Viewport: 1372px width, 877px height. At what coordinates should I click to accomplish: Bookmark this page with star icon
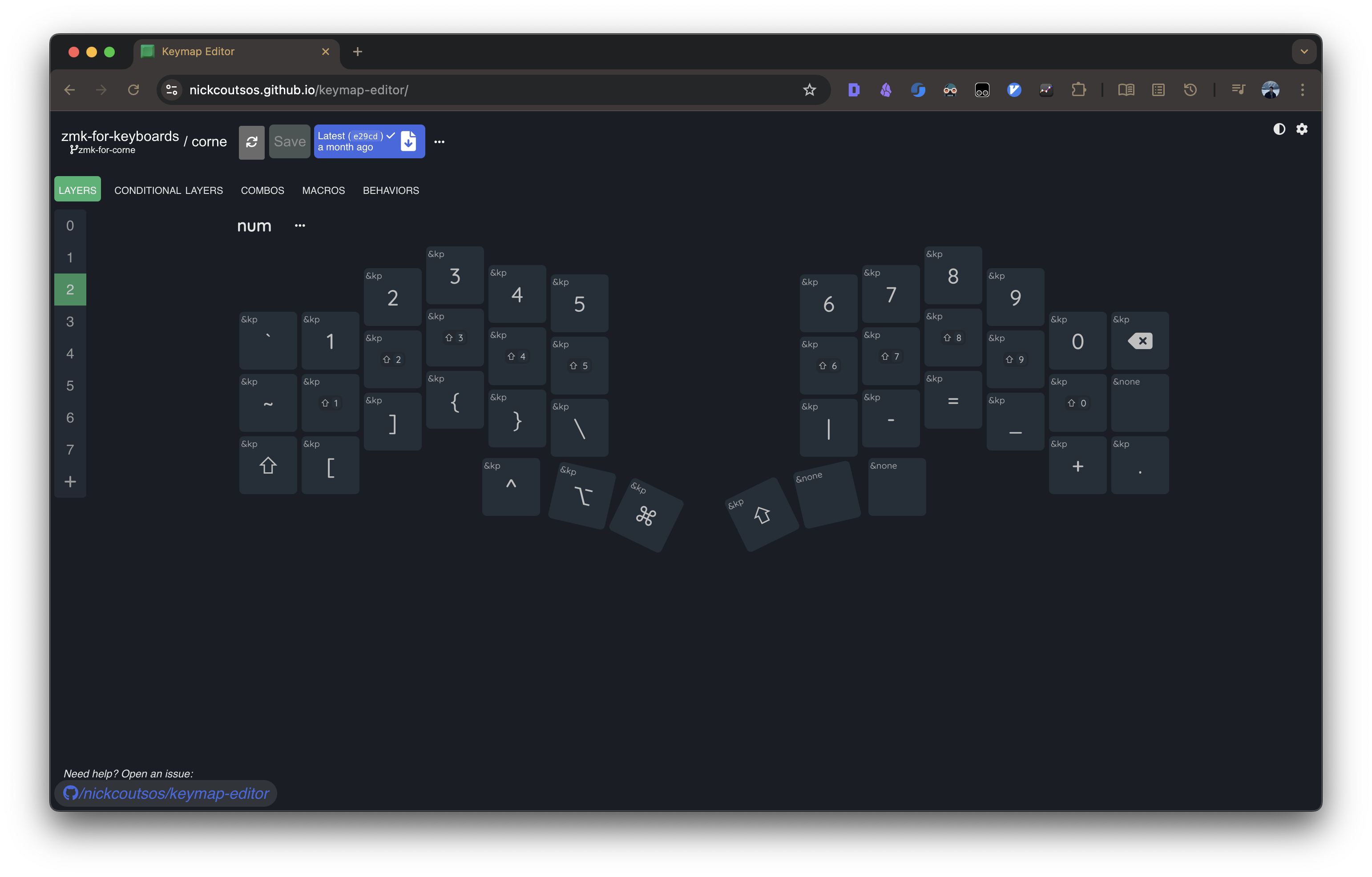tap(809, 90)
